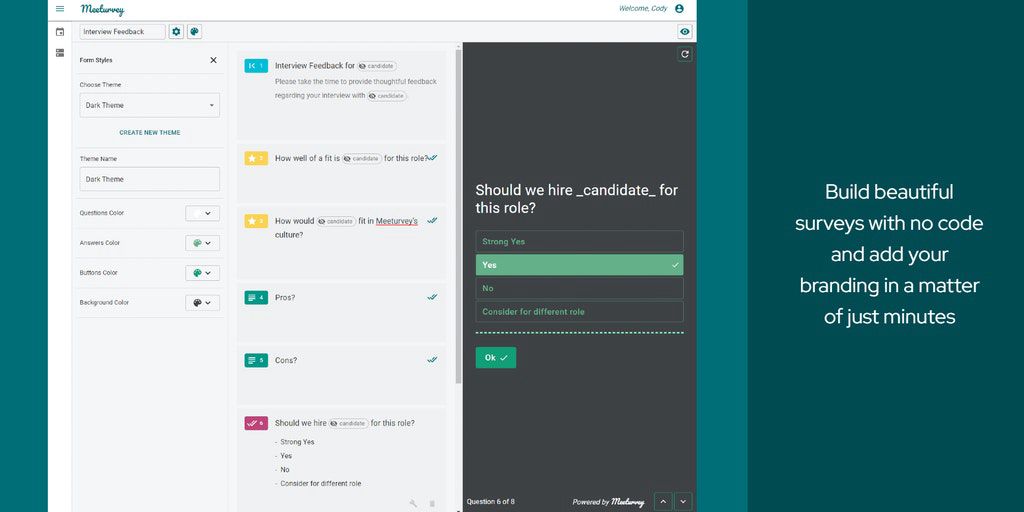Select the star icon for culture fit question
The height and width of the screenshot is (512, 1024).
click(256, 221)
